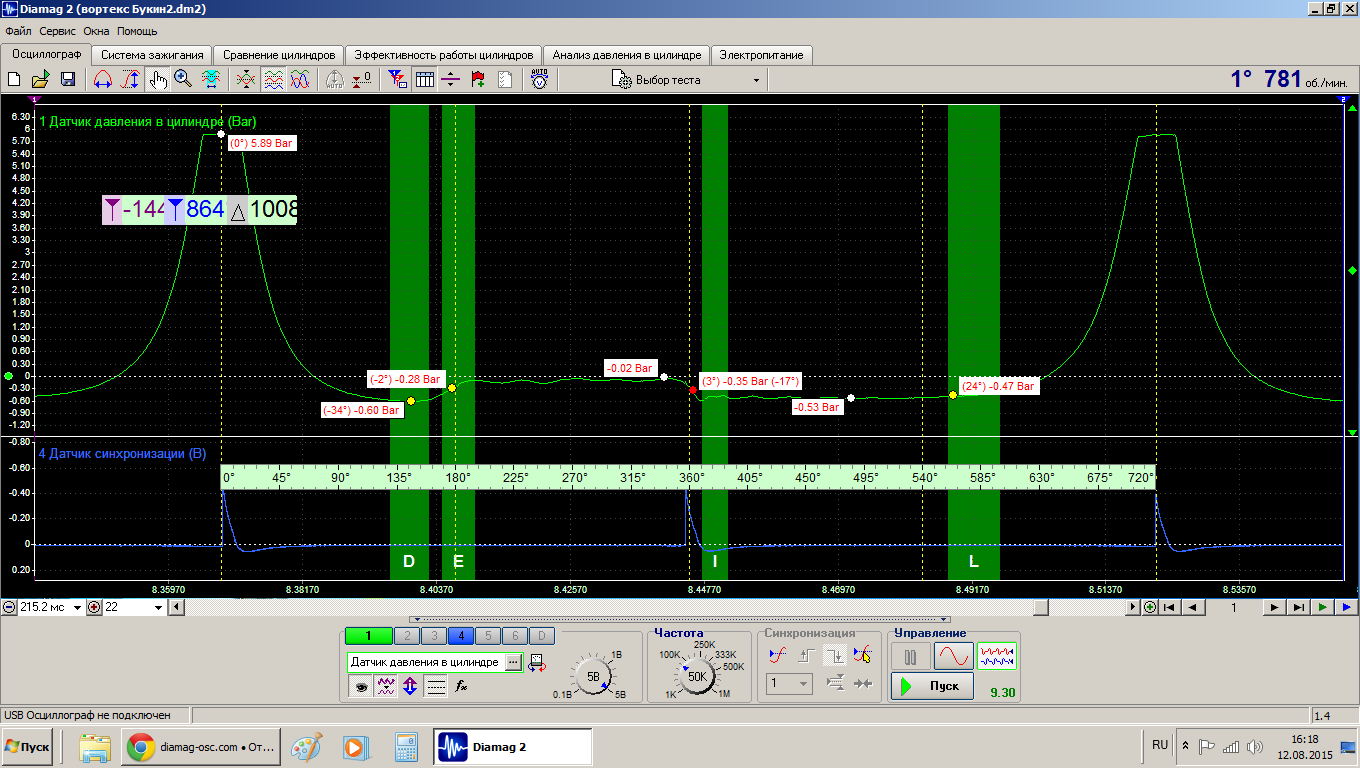Open the Сервис menu

coord(58,31)
